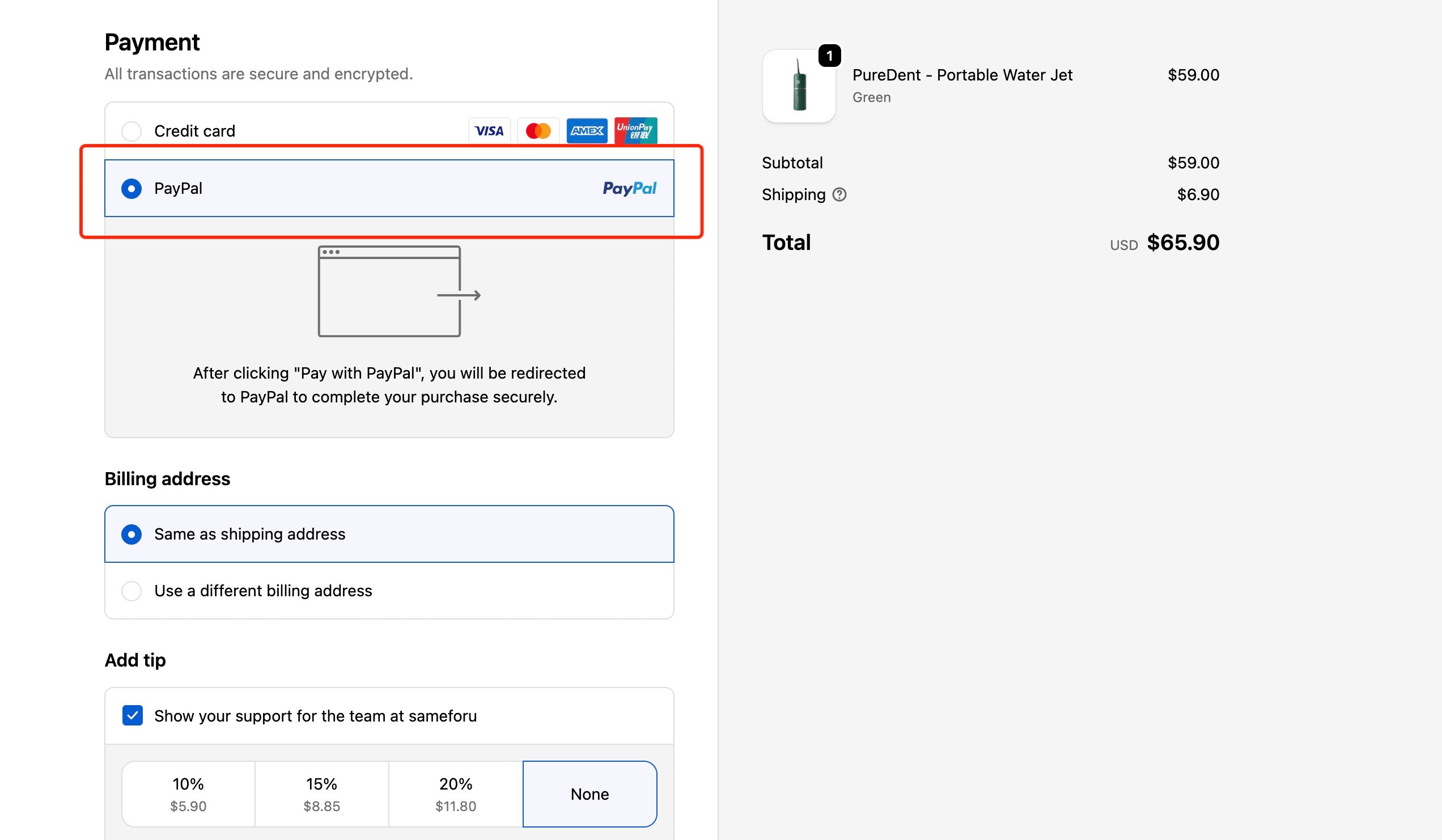Select Use a different billing address
This screenshot has width=1442, height=840.
pos(132,591)
